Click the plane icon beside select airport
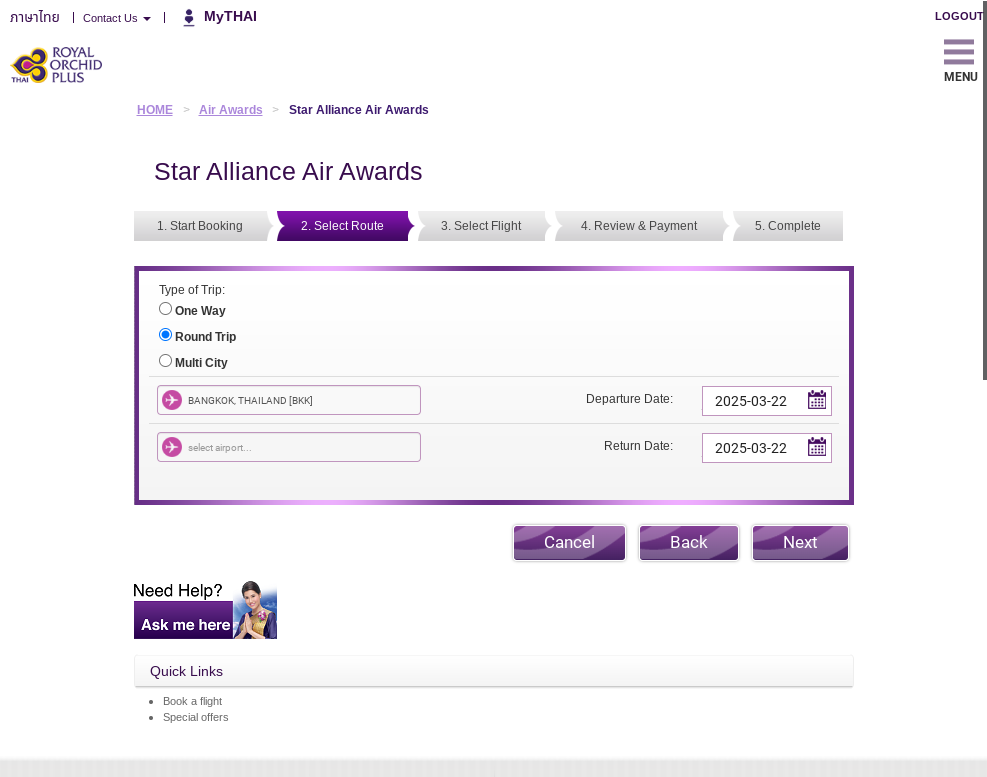This screenshot has width=987, height=777. pos(172,447)
